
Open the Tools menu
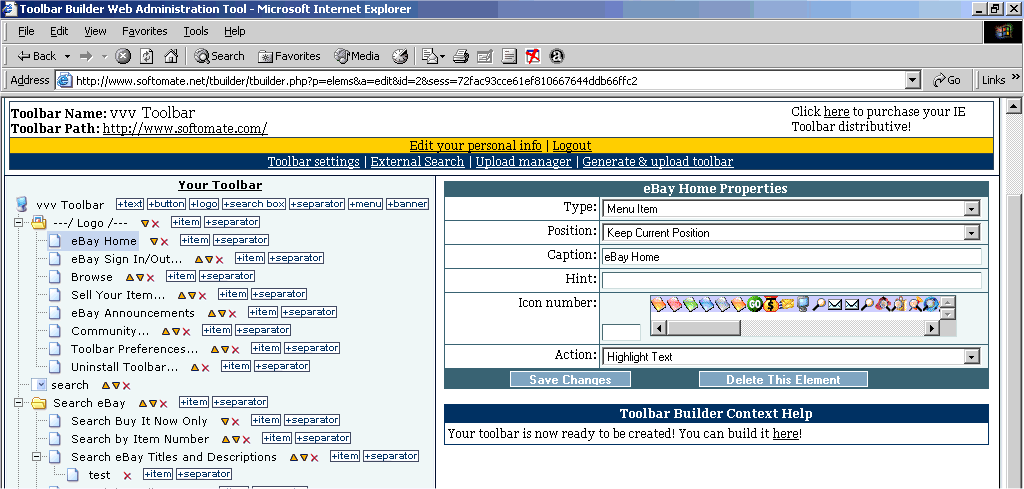pos(196,31)
